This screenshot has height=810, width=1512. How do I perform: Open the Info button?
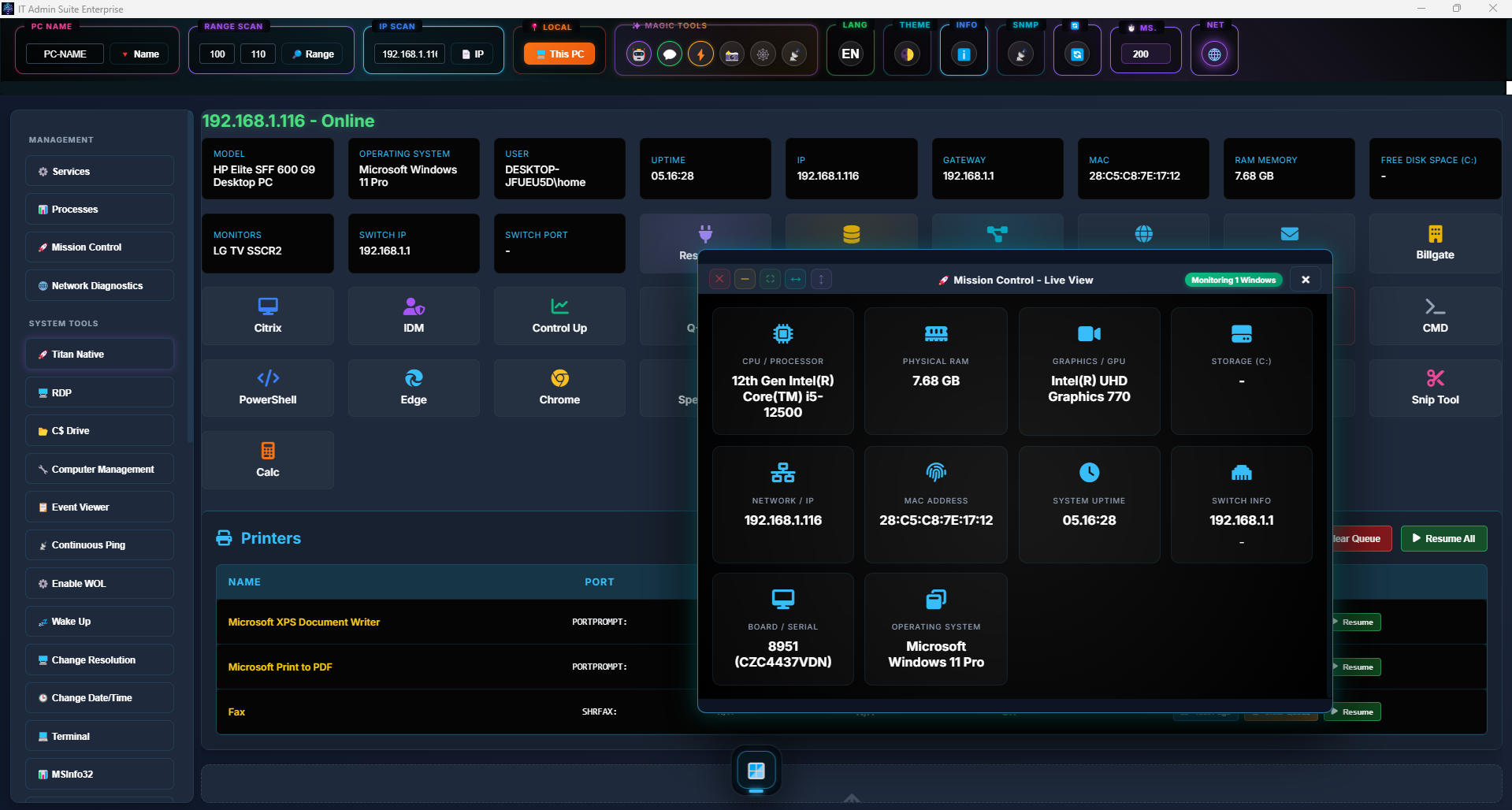[964, 54]
